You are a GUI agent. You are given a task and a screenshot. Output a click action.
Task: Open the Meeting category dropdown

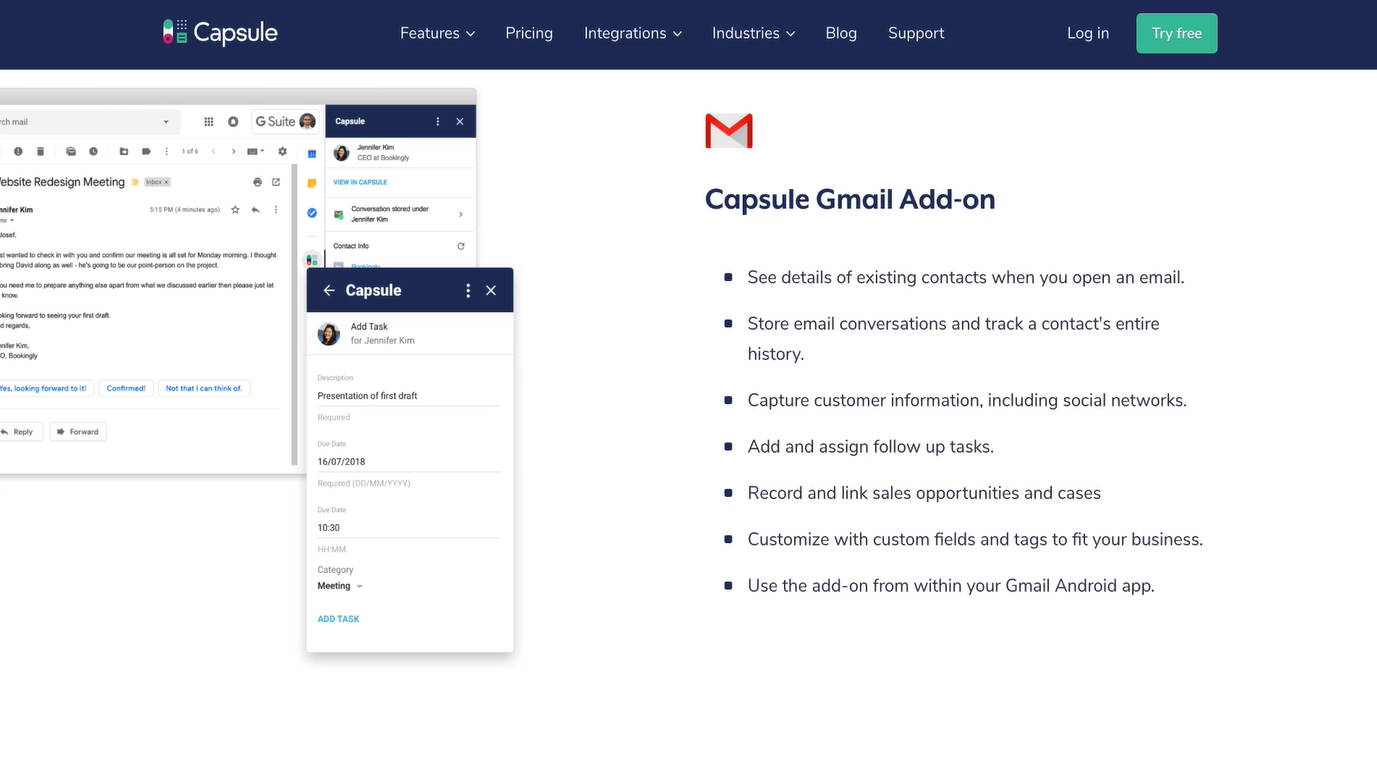(x=340, y=586)
